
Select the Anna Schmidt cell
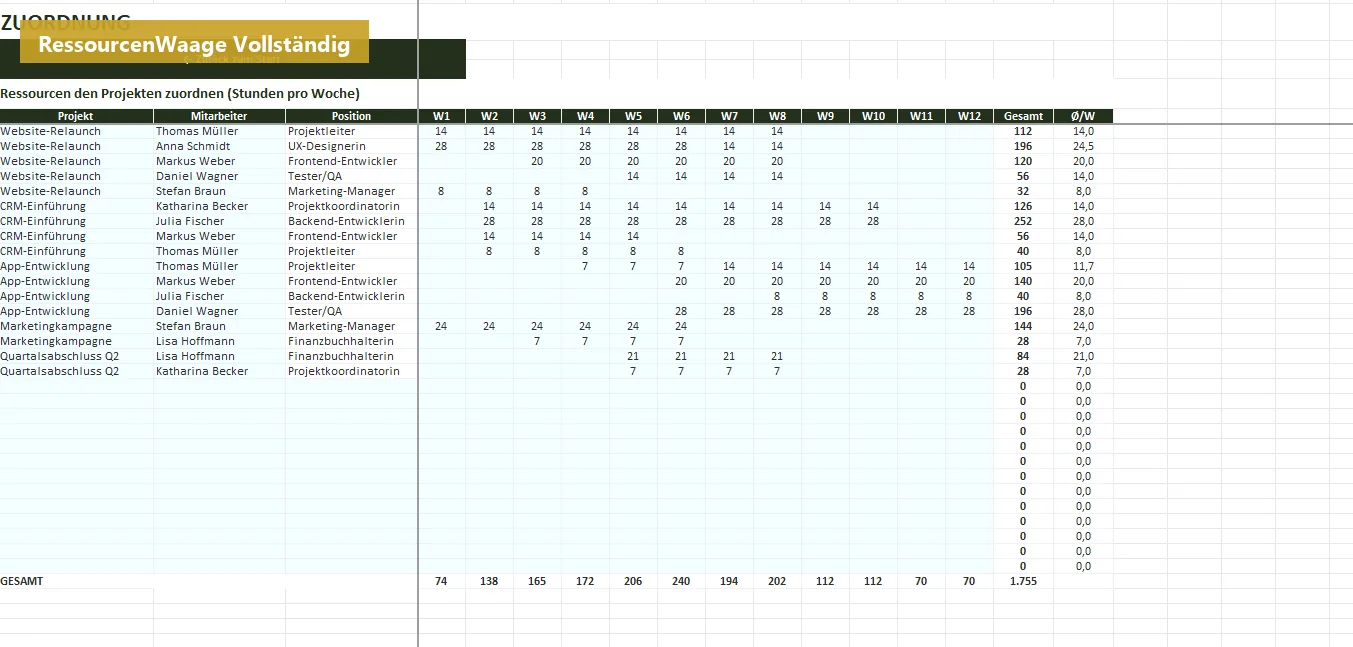pyautogui.click(x=219, y=146)
